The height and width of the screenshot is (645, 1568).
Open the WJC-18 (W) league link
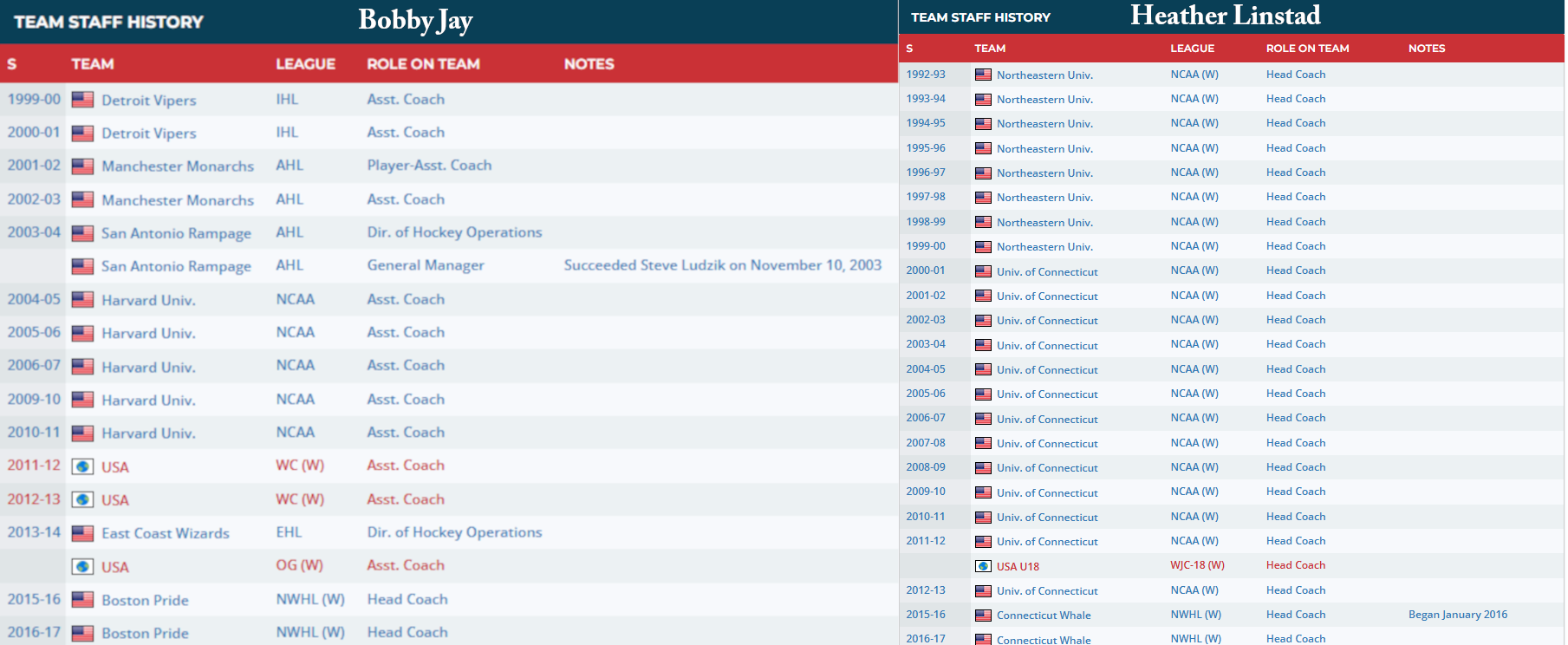[1197, 565]
